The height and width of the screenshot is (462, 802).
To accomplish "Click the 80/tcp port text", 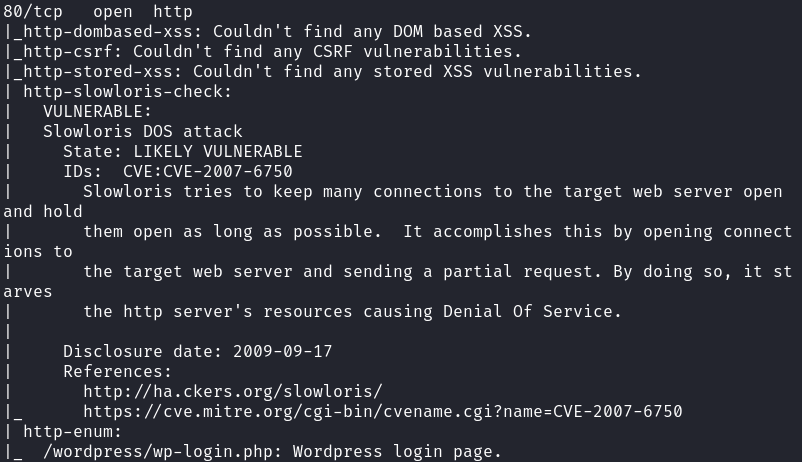I will coord(28,11).
